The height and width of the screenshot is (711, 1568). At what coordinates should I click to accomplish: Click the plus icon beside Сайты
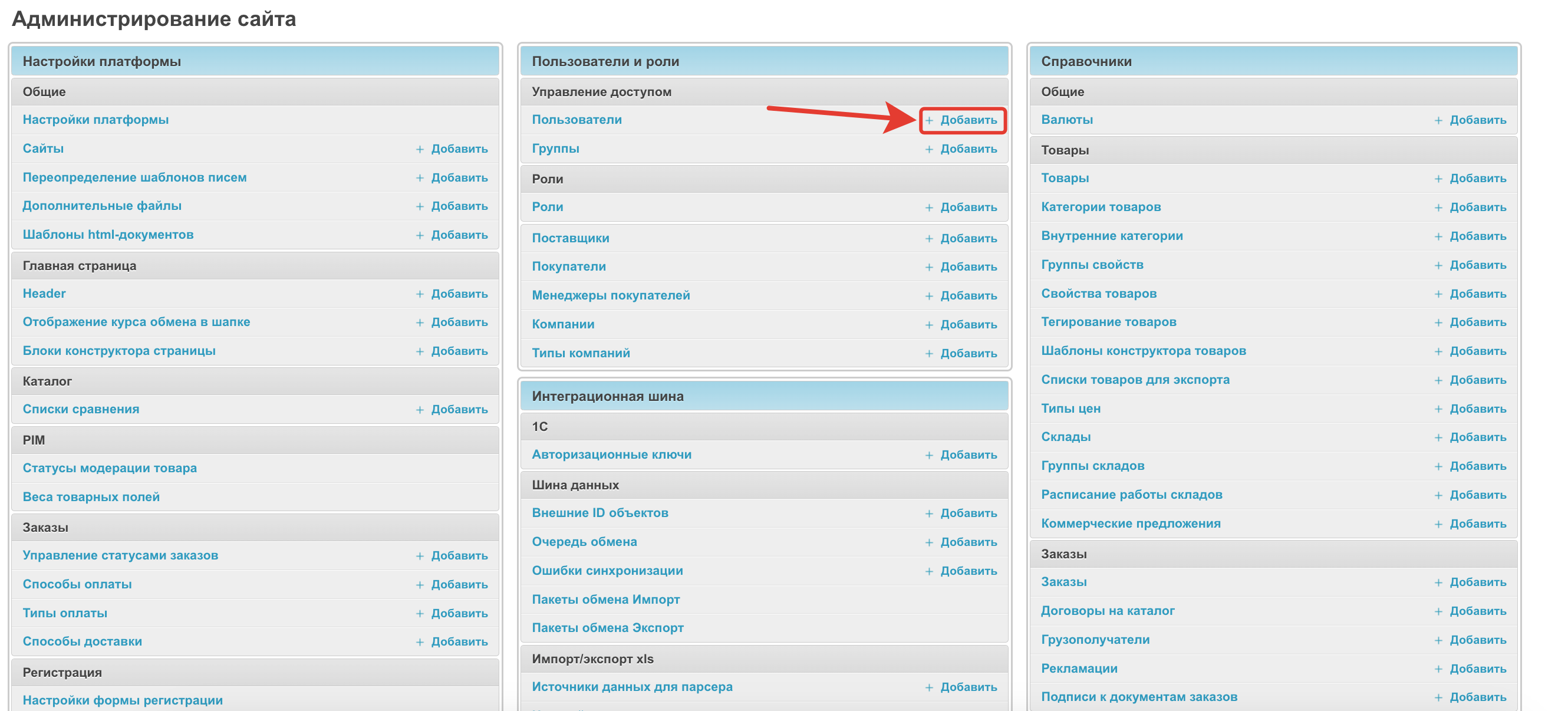[419, 149]
